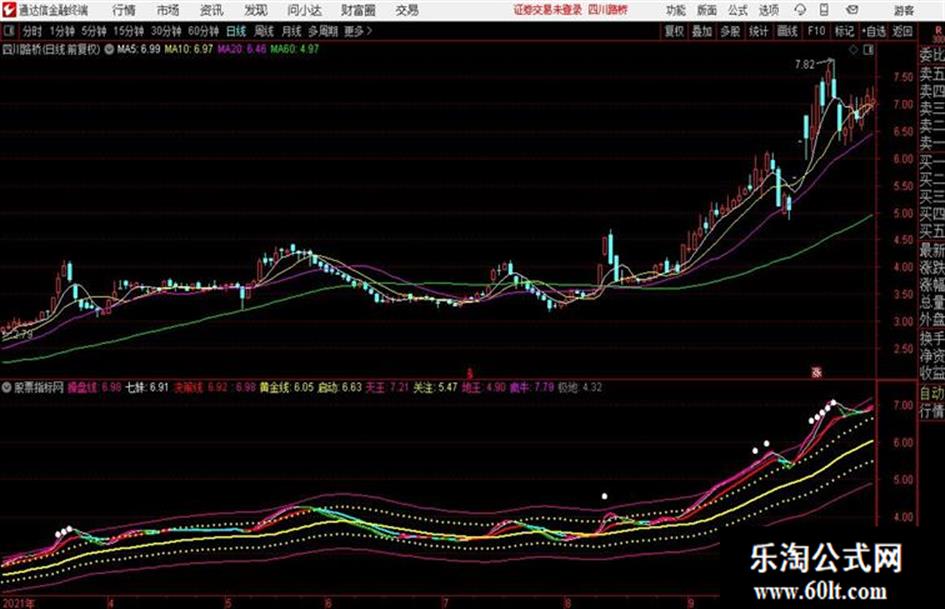Screen dimensions: 945x609
Task: Open the 财富圈 menu
Action: coord(358,10)
